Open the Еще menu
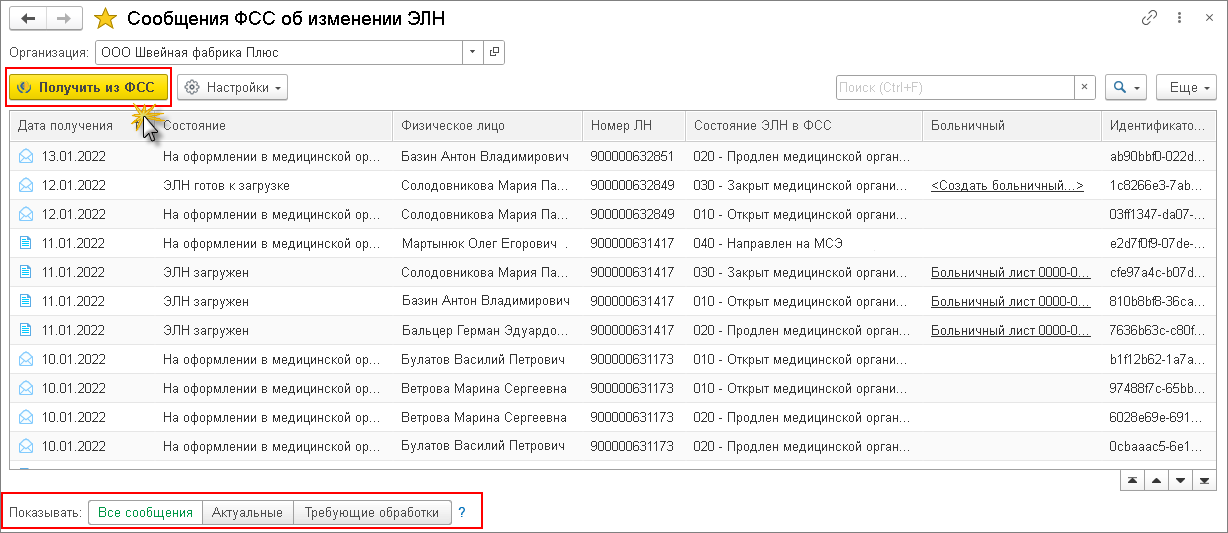Viewport: 1228px width, 533px height. [x=1186, y=88]
